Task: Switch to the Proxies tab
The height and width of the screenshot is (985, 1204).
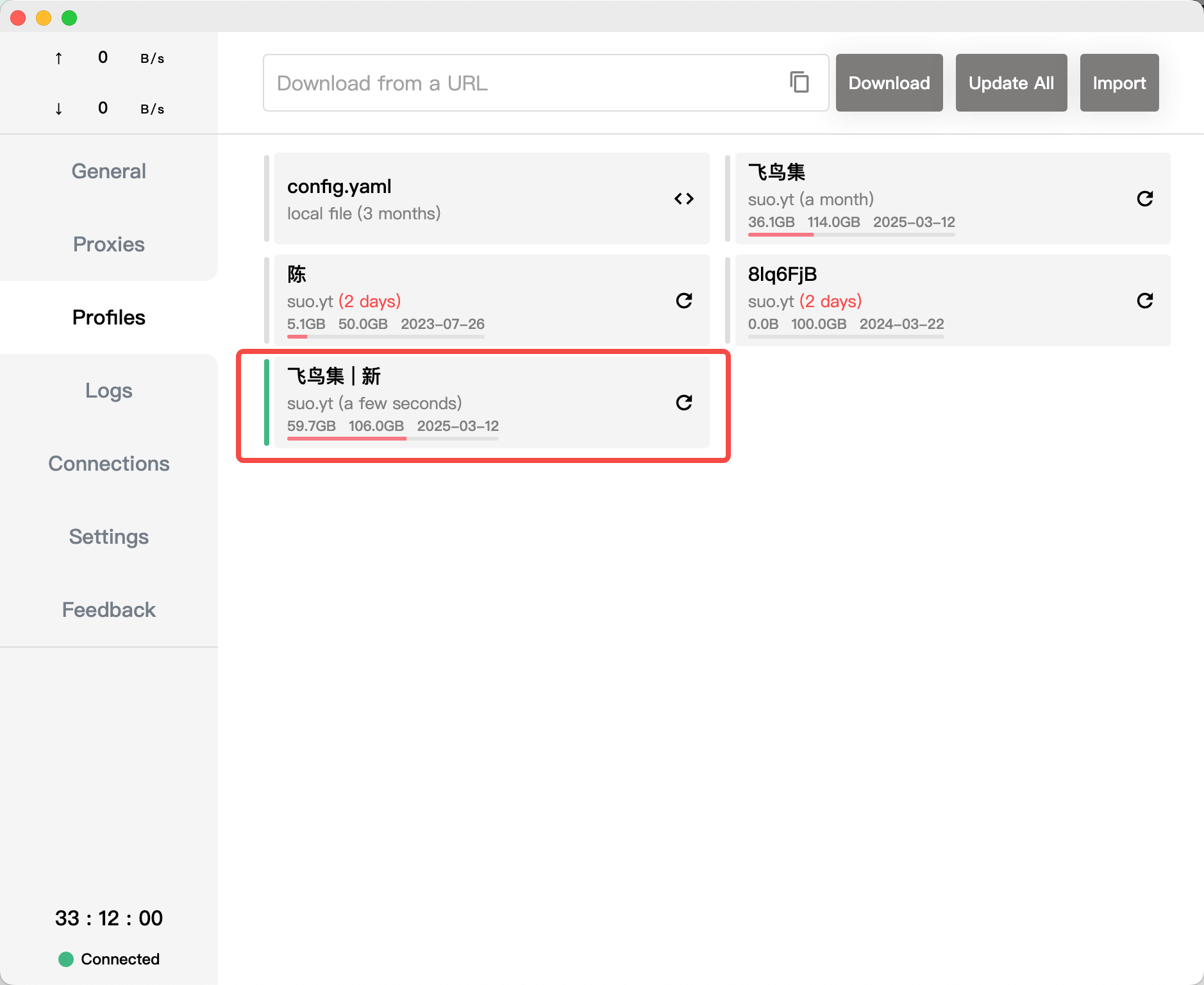Action: [x=109, y=244]
